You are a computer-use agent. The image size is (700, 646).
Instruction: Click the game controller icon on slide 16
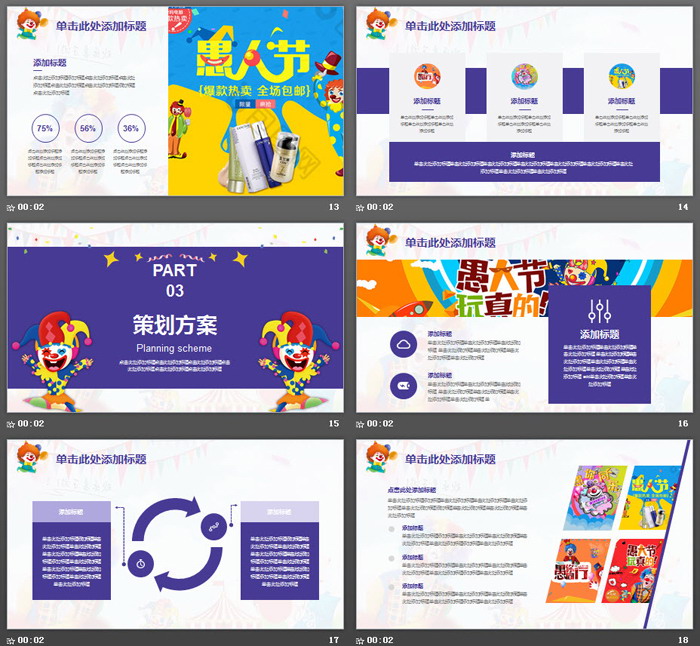405,385
